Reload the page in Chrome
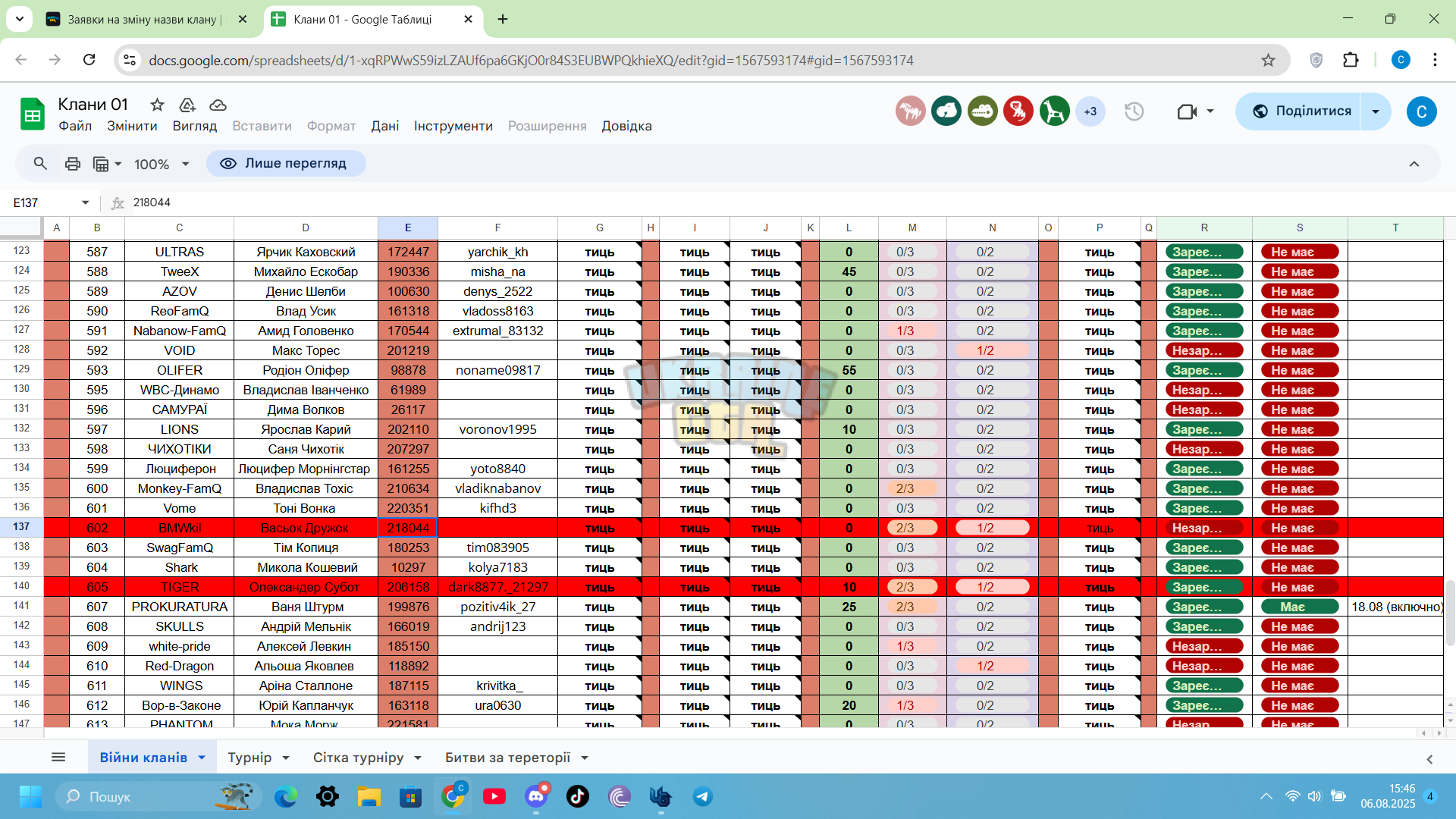Screen dimensions: 1456x819 (89, 60)
